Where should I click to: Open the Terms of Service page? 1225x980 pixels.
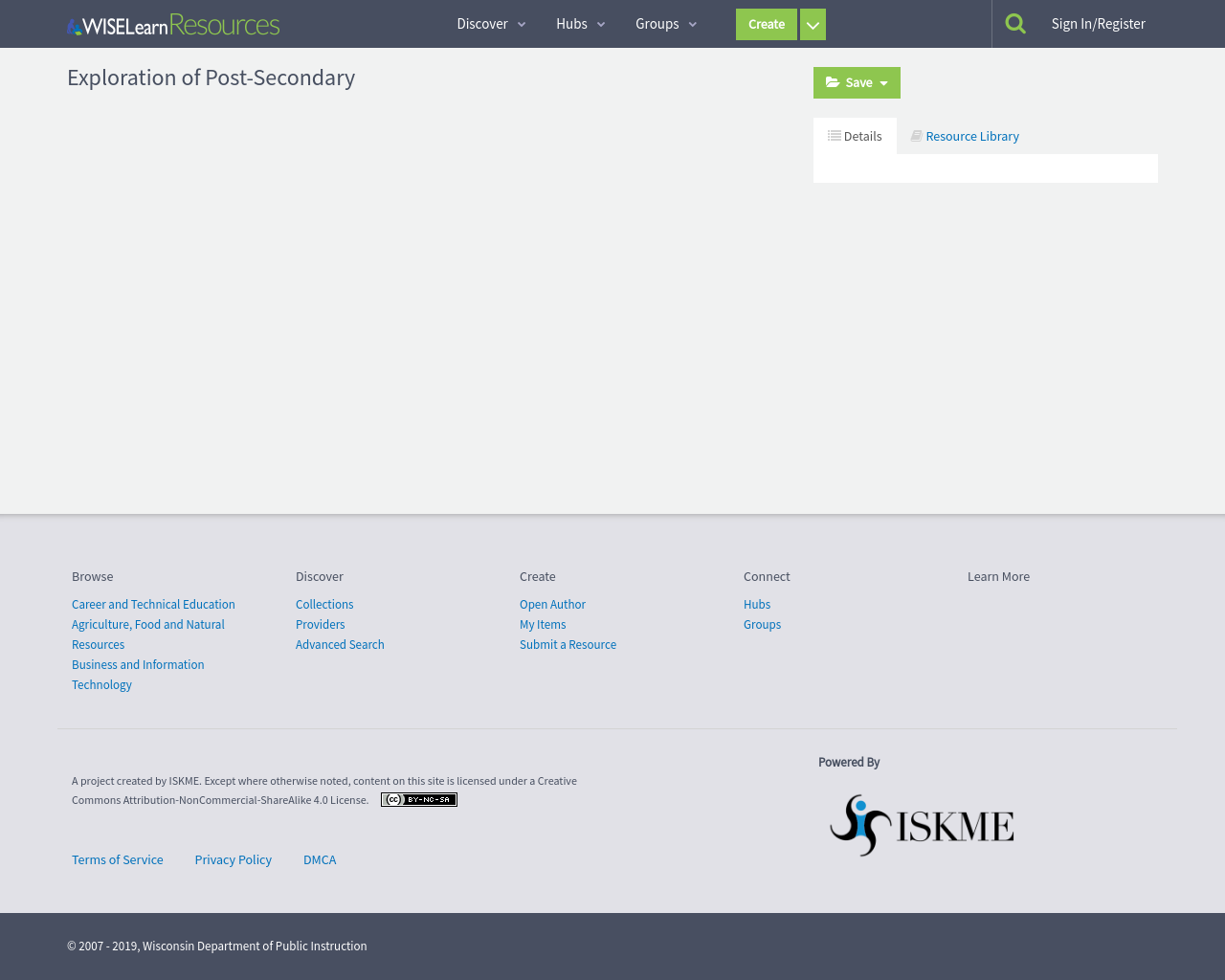[117, 858]
